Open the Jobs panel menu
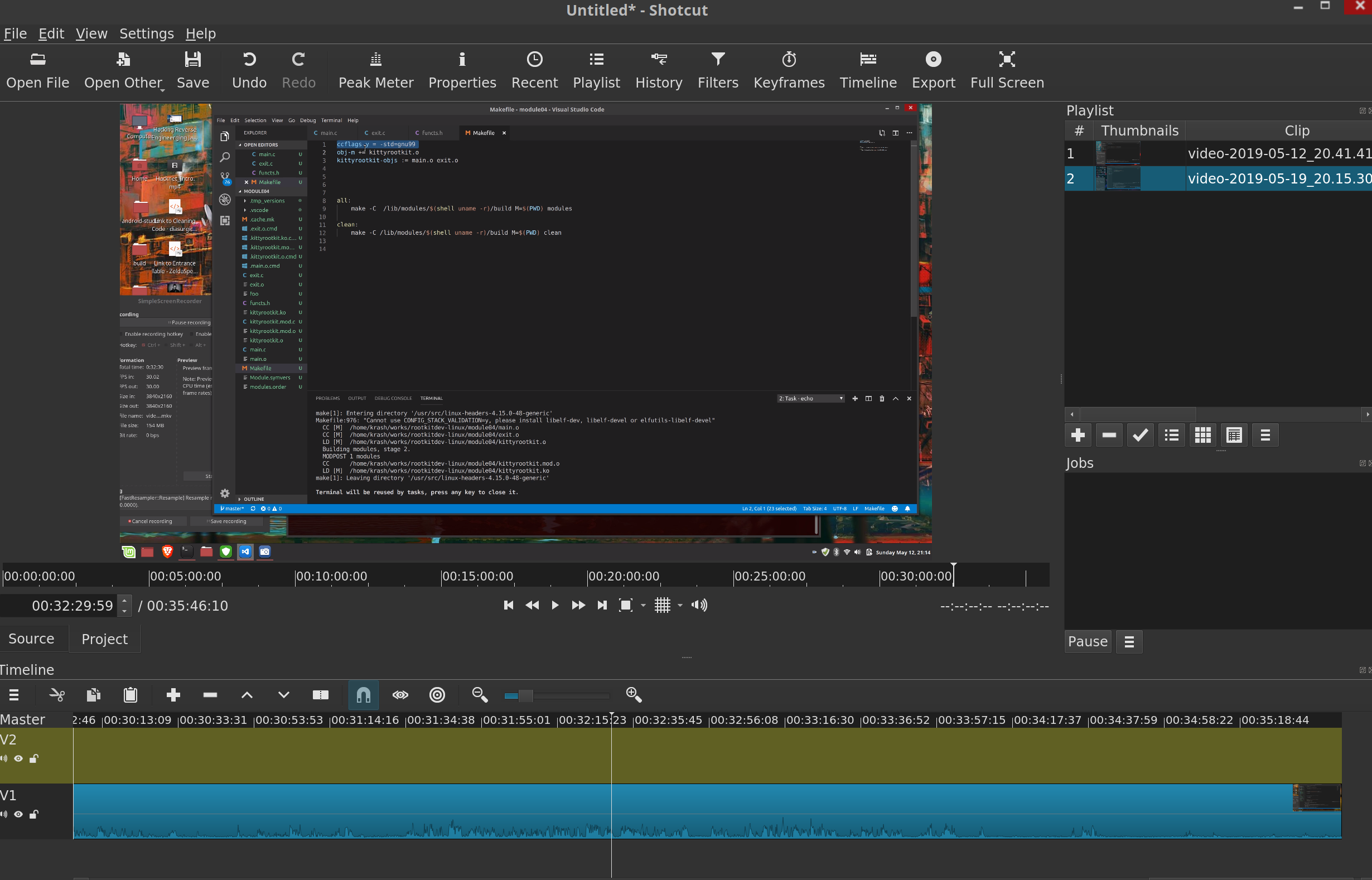 tap(1129, 641)
